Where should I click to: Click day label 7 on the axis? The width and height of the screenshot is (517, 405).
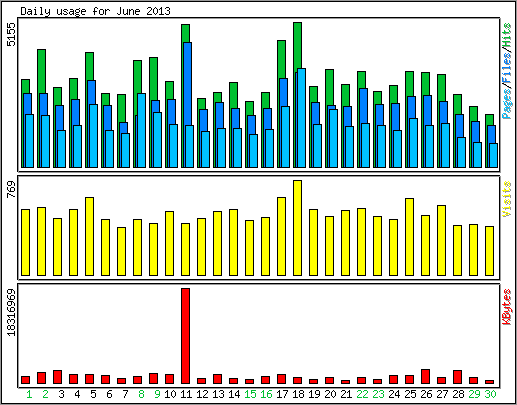(x=125, y=395)
